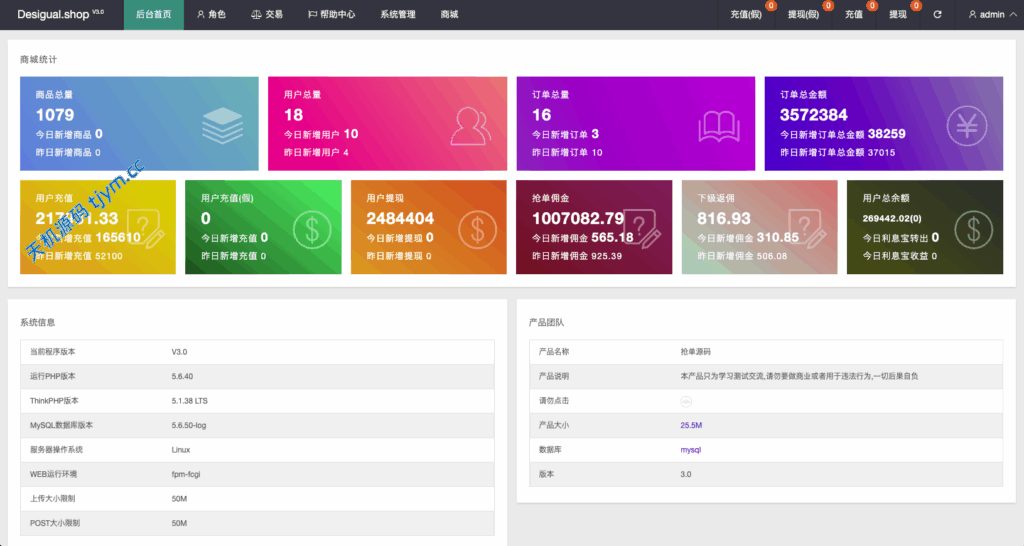Click the refresh icon in top bar

tap(937, 15)
